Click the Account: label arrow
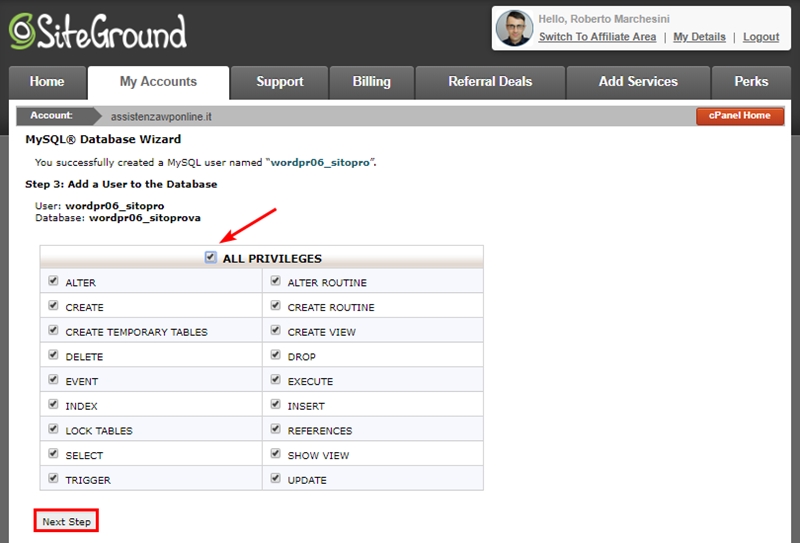This screenshot has width=800, height=543. [58, 116]
